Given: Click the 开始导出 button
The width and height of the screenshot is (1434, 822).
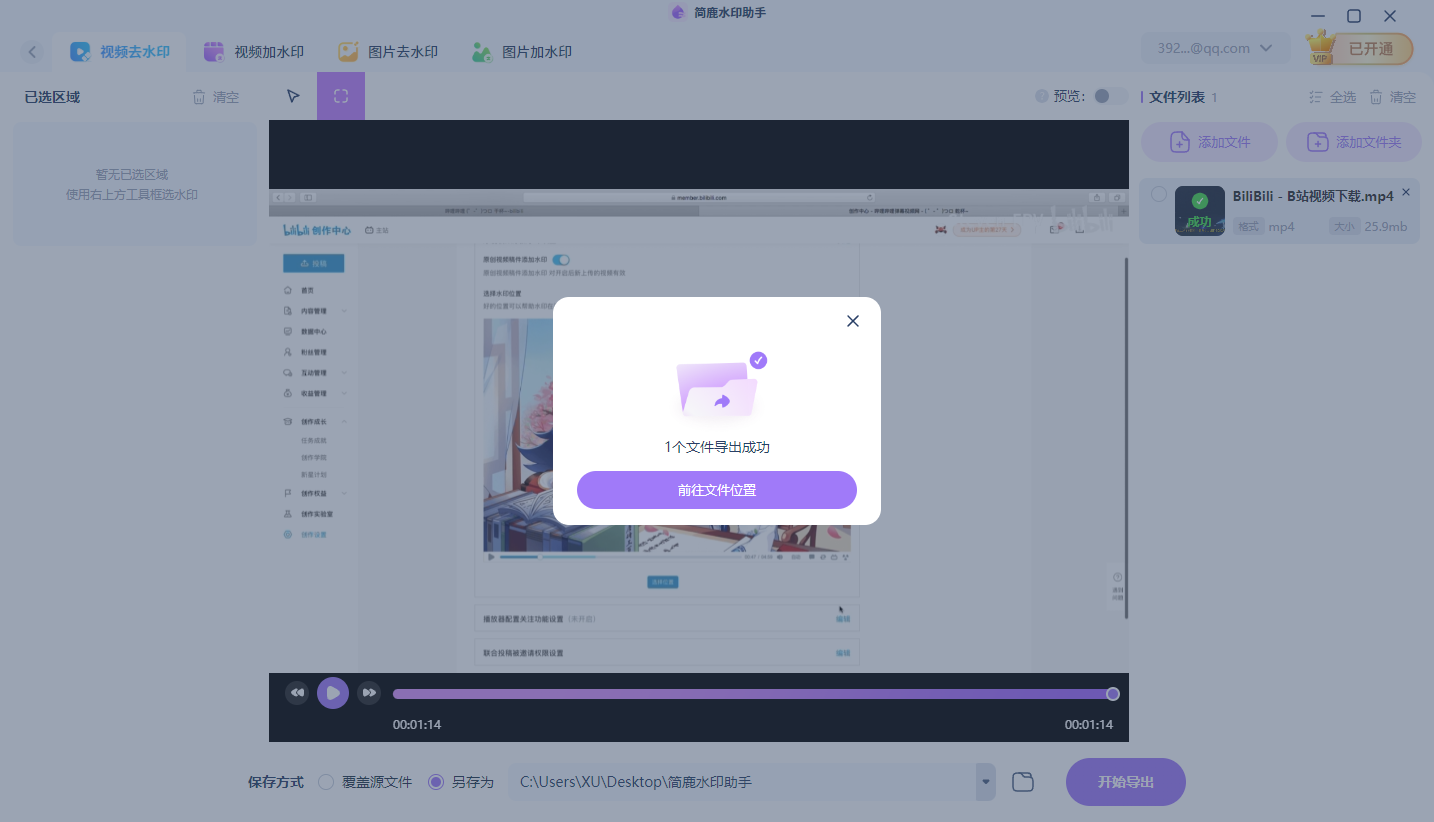Looking at the screenshot, I should 1126,782.
